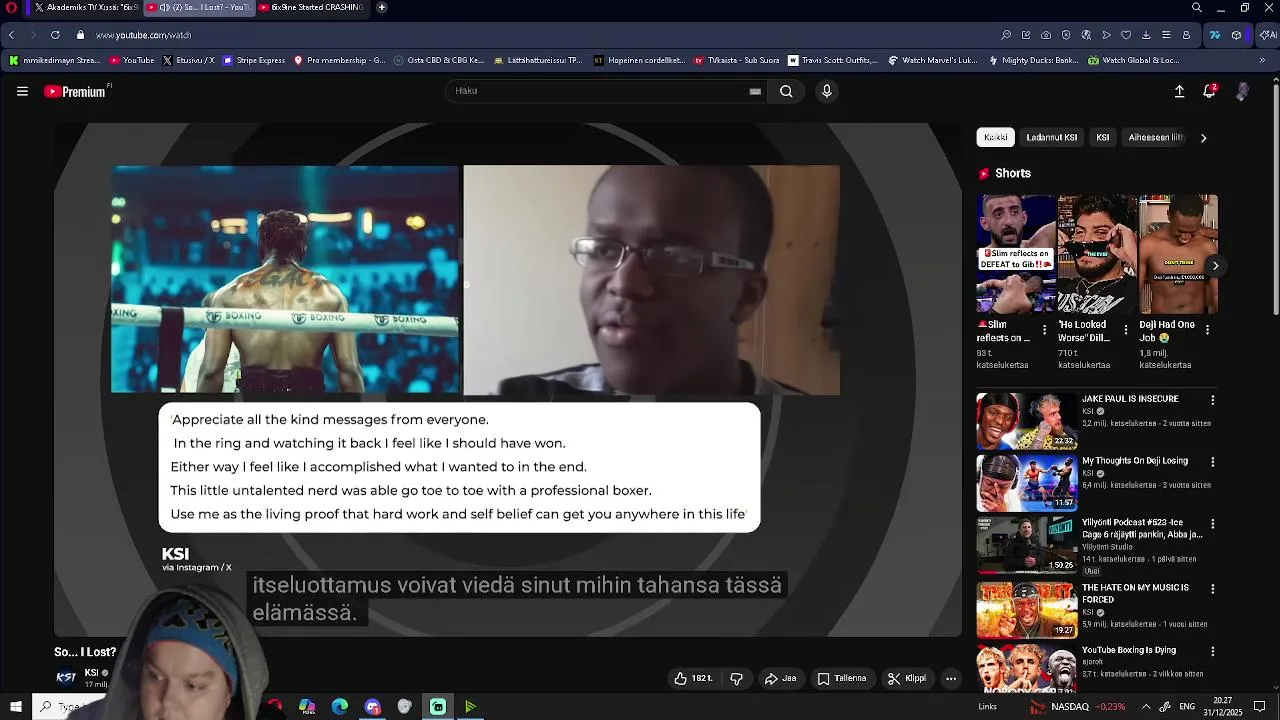Focus the YouTube Haku search field
The image size is (1280, 720).
click(x=605, y=91)
